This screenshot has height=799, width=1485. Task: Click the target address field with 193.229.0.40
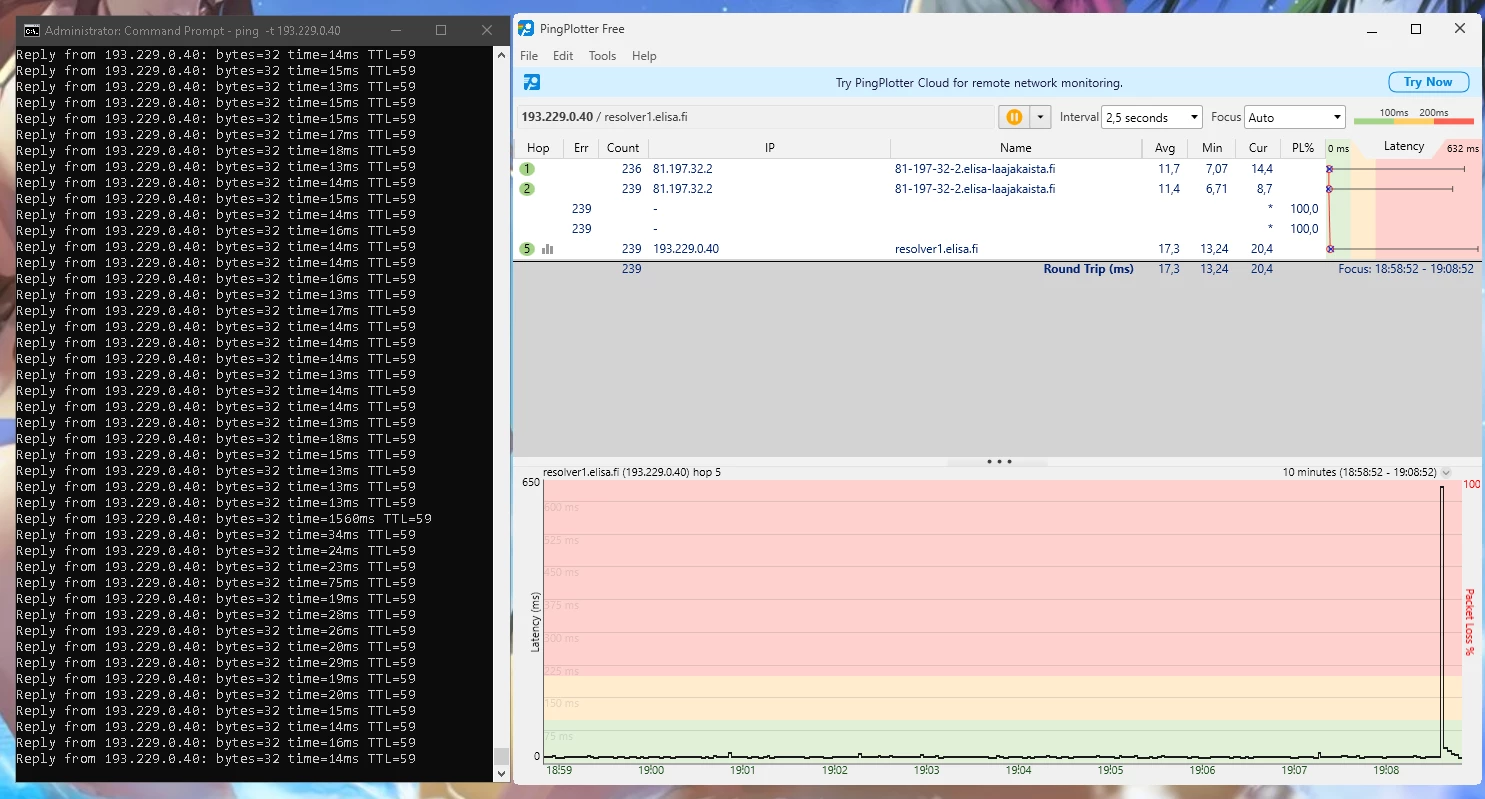pyautogui.click(x=756, y=117)
